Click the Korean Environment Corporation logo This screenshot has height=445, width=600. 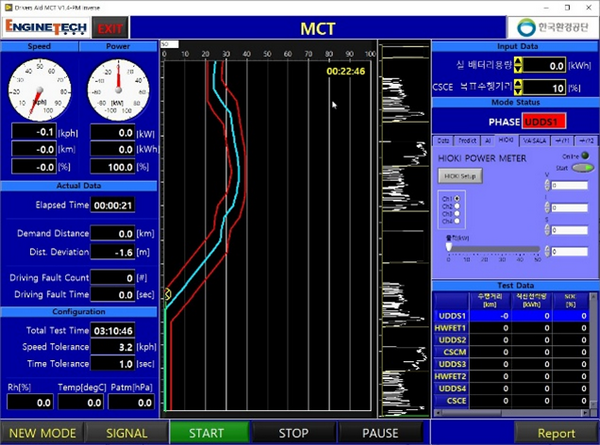(552, 27)
